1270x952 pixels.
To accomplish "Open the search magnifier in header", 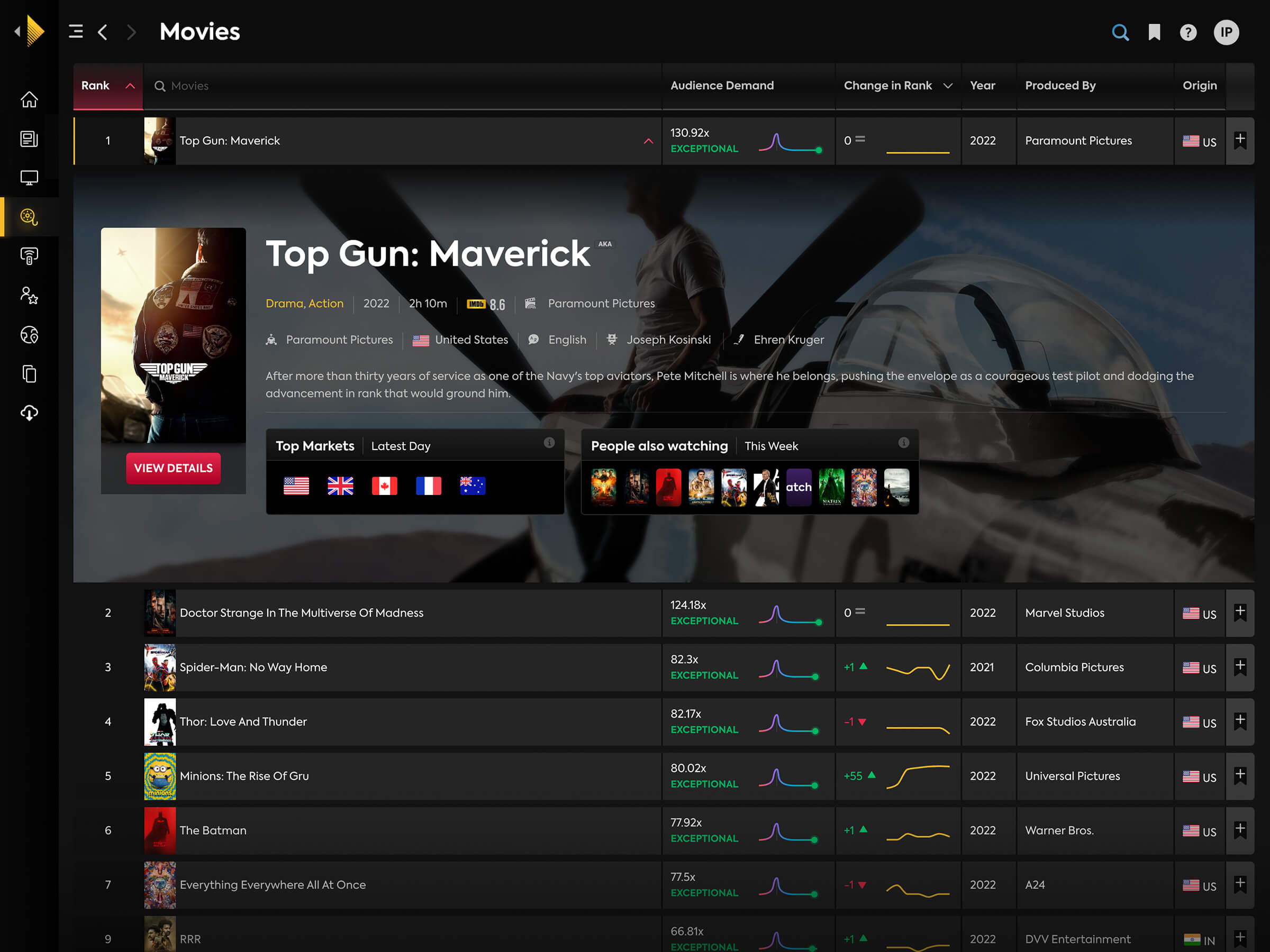I will tap(1120, 32).
